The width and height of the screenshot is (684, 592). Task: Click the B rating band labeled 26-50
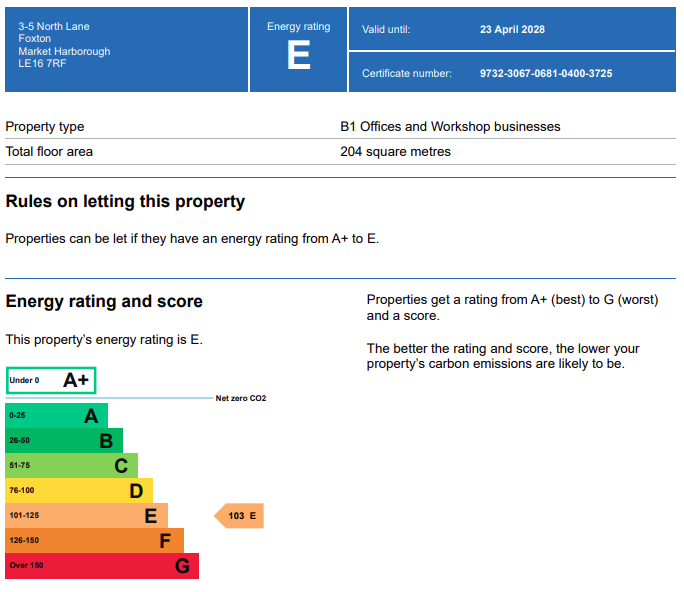[x=64, y=441]
